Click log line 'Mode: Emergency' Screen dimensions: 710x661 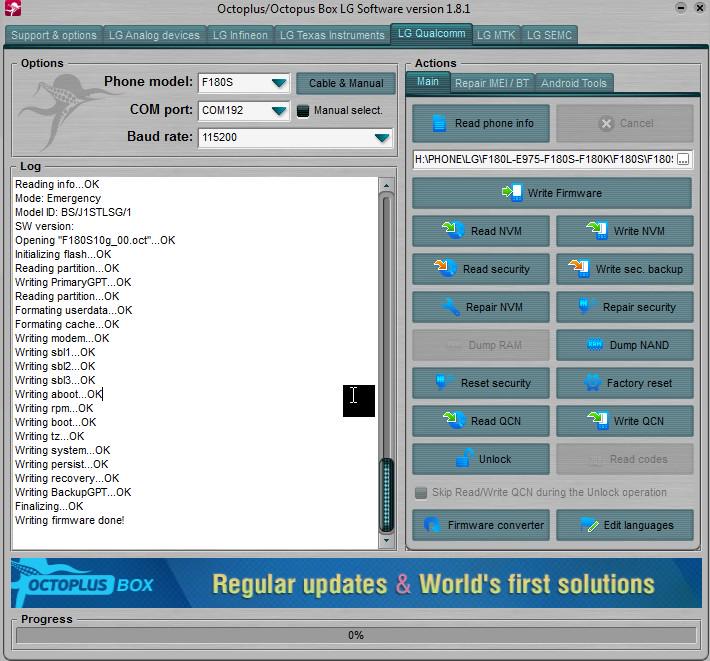click(58, 198)
